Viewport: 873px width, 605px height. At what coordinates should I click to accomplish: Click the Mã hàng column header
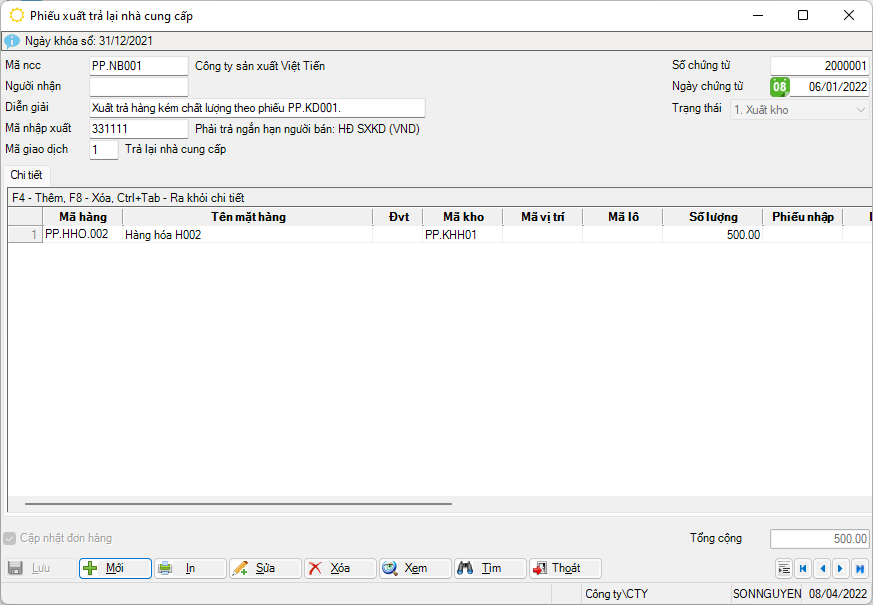(x=82, y=217)
